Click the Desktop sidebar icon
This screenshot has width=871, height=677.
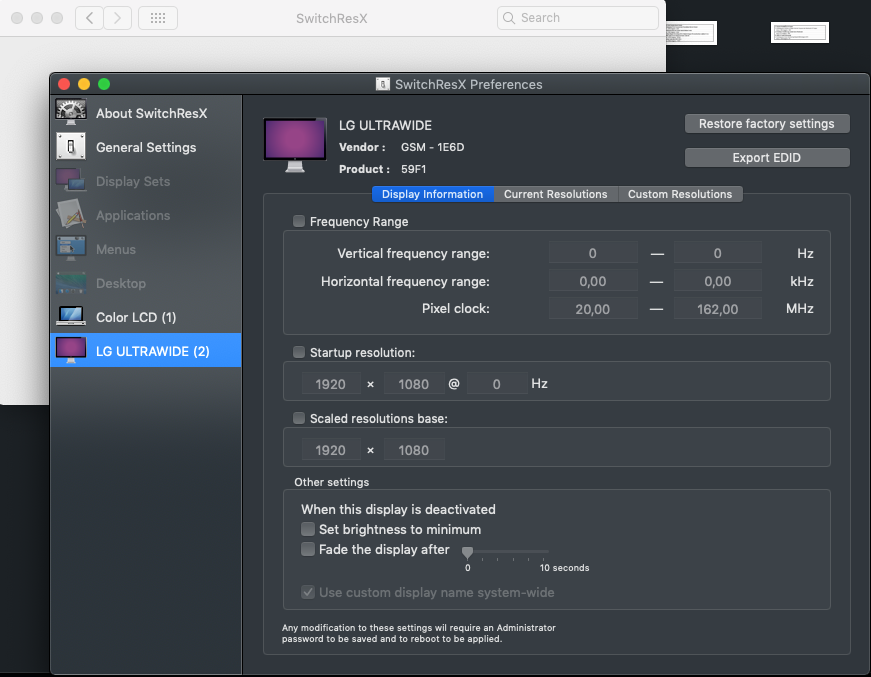[71, 283]
